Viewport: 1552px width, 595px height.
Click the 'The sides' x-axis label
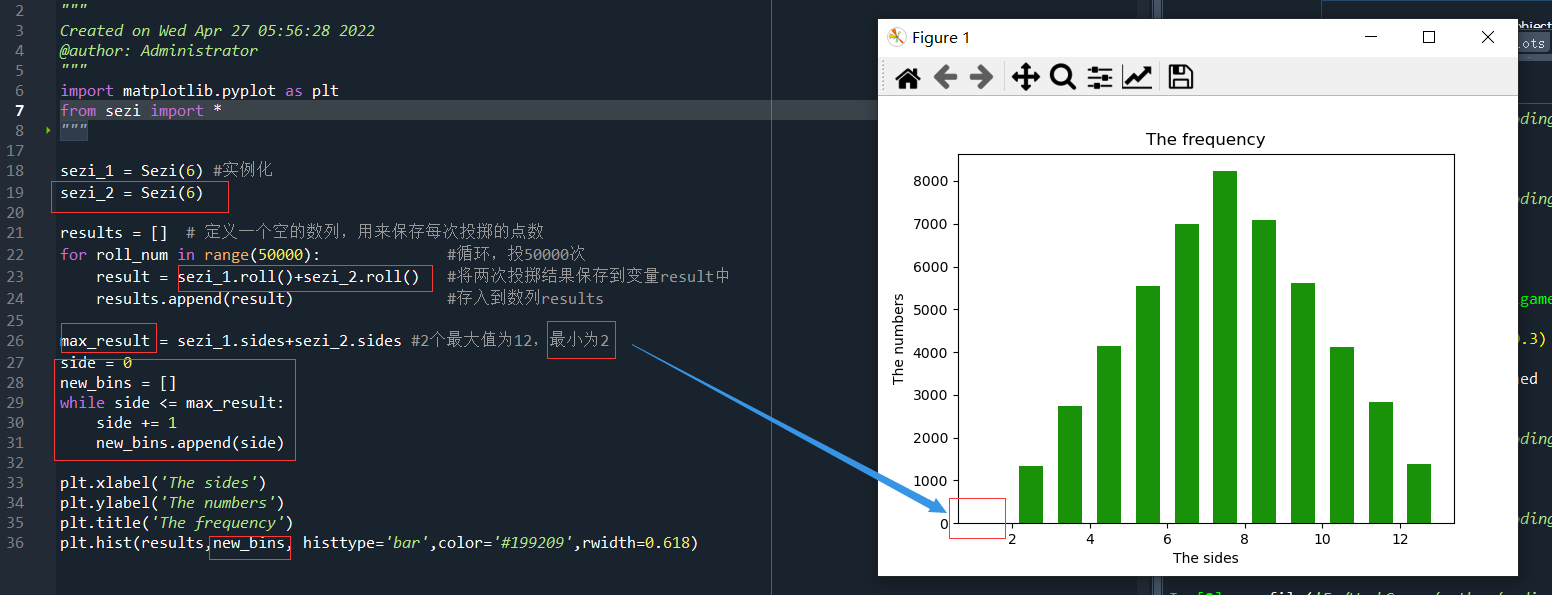point(1205,558)
